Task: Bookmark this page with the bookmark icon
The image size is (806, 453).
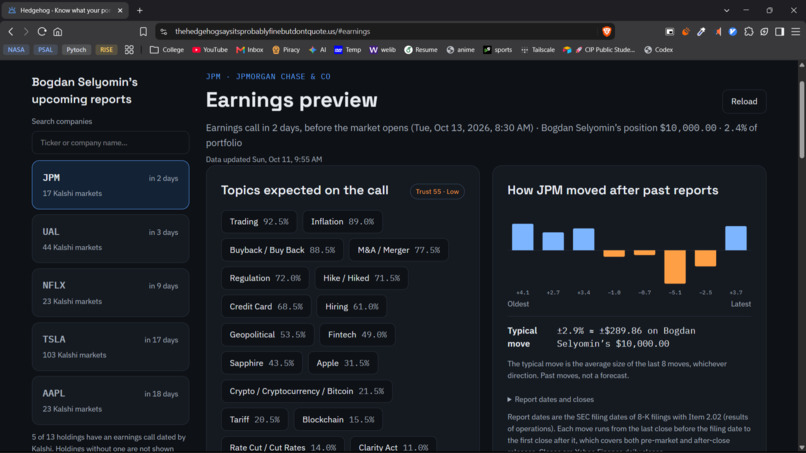Action: click(x=143, y=31)
